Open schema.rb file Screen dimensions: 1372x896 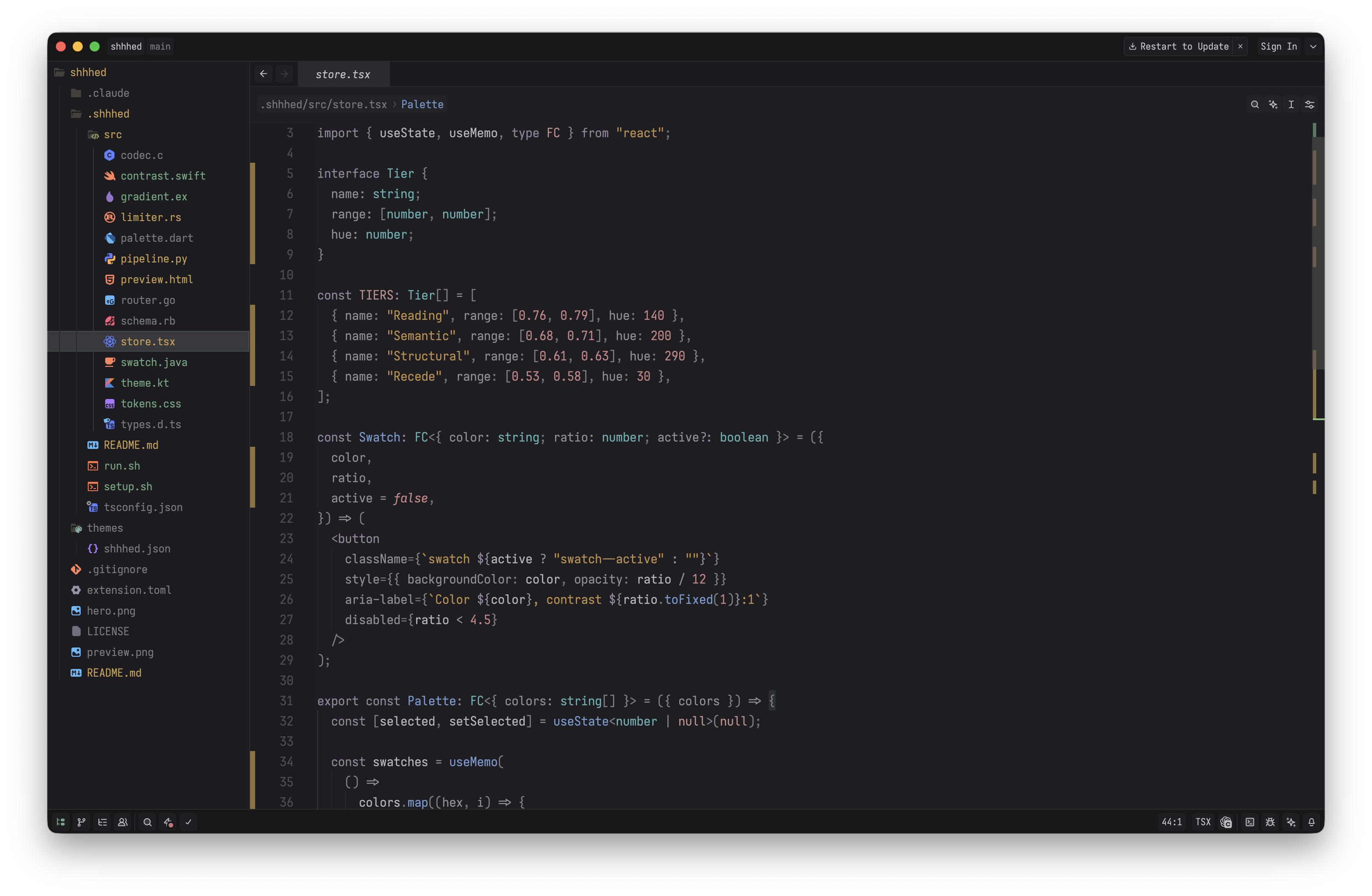point(148,321)
